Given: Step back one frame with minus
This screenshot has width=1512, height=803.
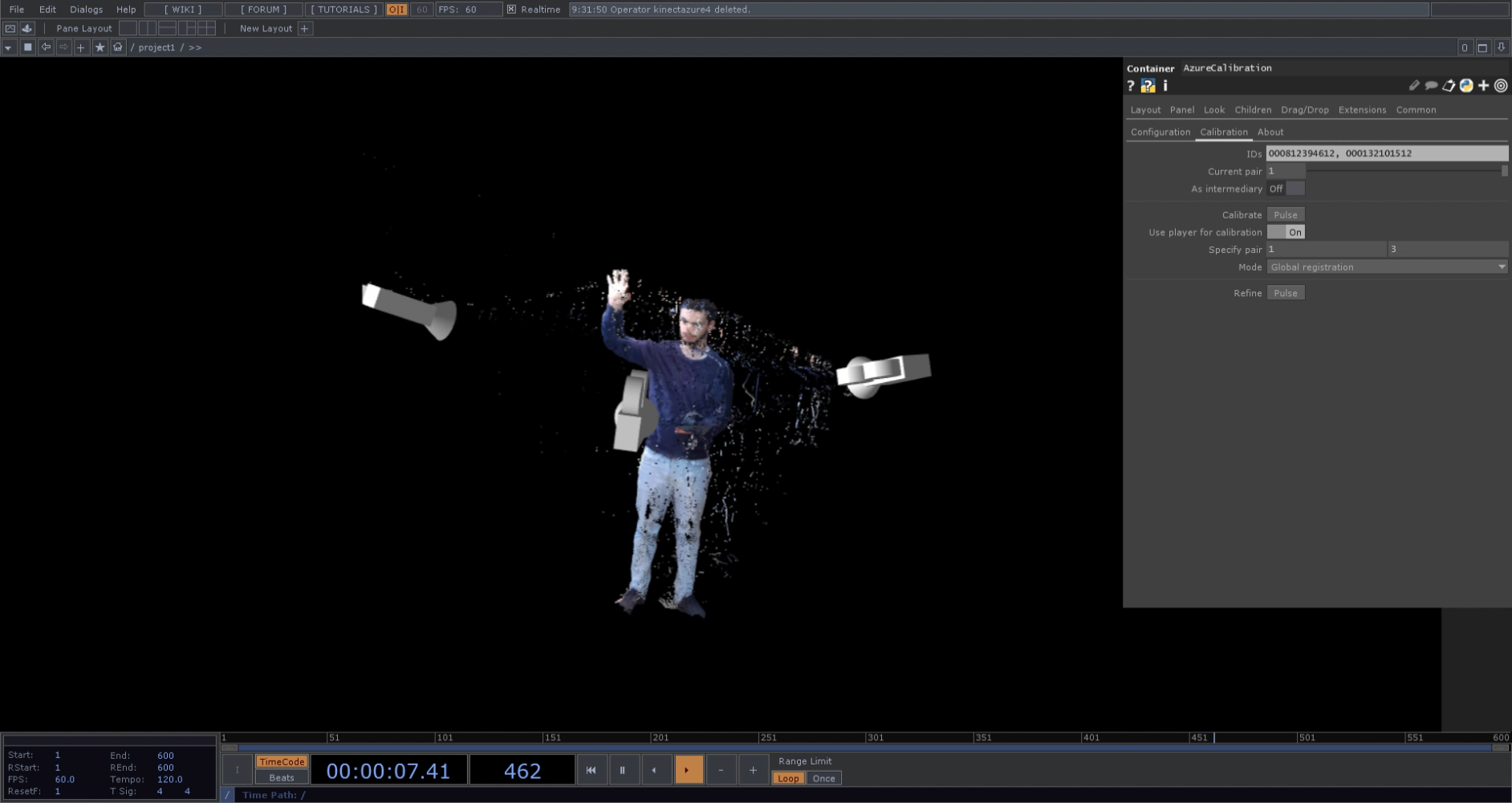Looking at the screenshot, I should (721, 770).
